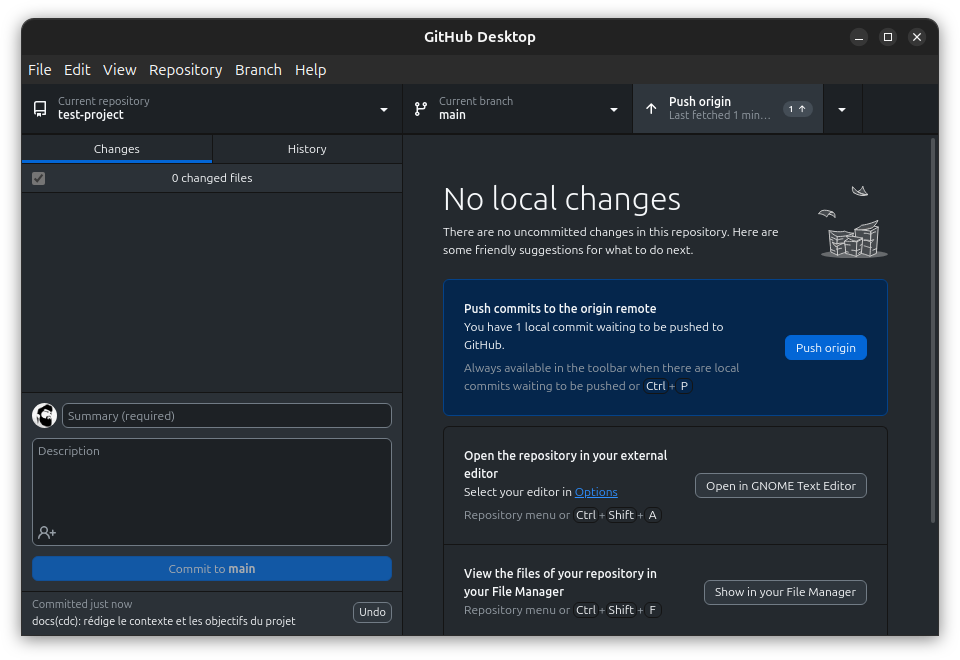Click the '0 changed files' label
Image resolution: width=960 pixels, height=660 pixels.
click(212, 178)
